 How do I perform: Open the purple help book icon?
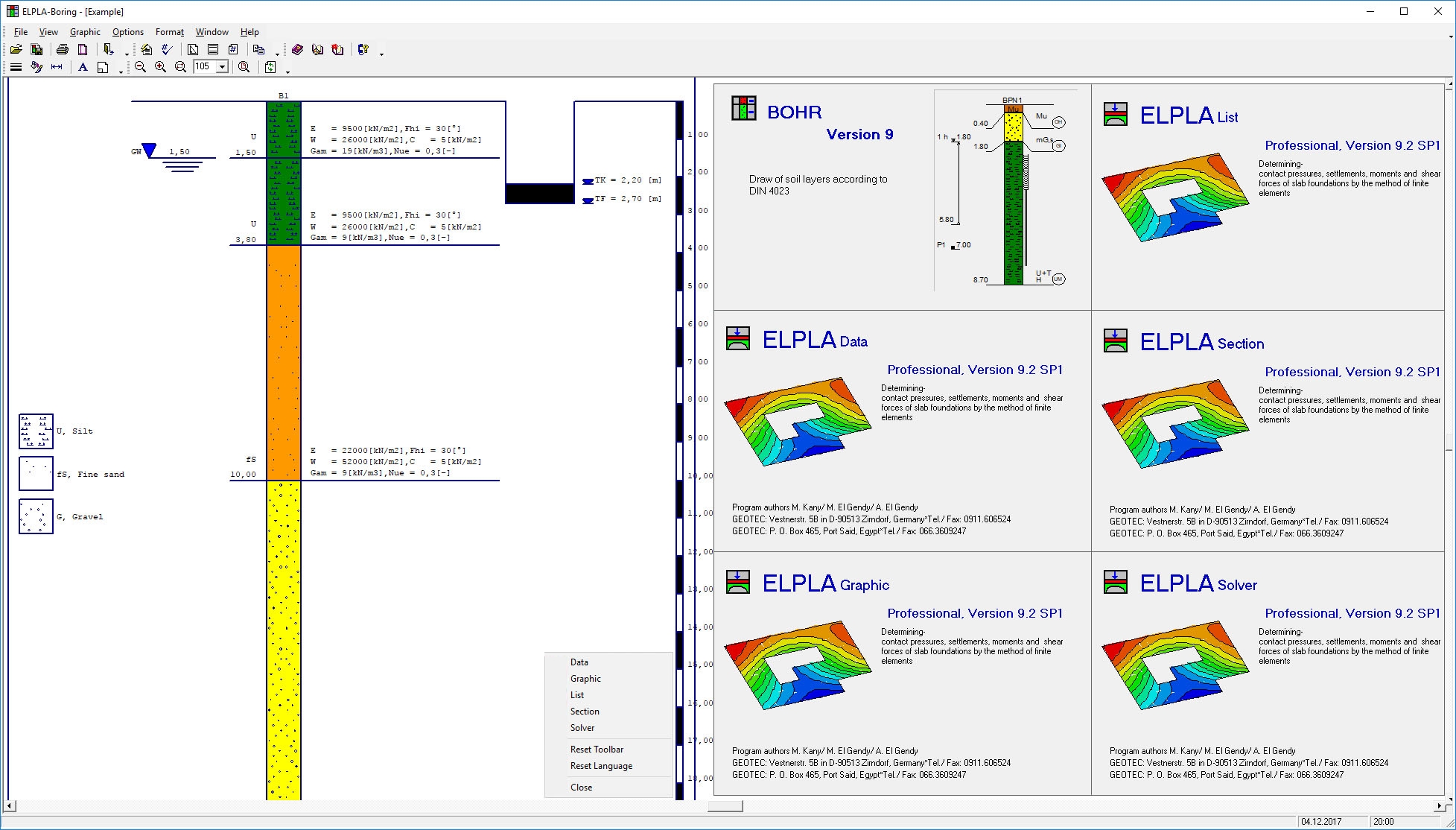tap(297, 50)
